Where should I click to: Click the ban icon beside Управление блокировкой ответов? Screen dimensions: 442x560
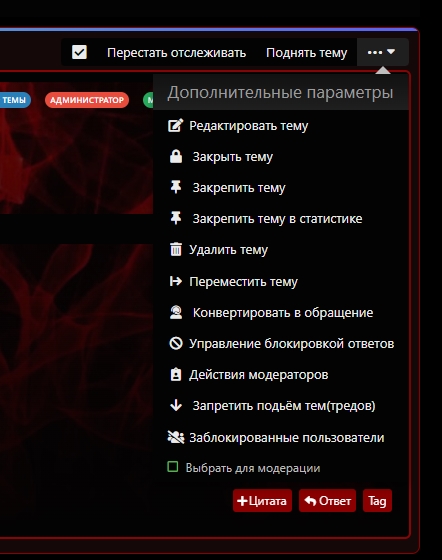point(176,344)
